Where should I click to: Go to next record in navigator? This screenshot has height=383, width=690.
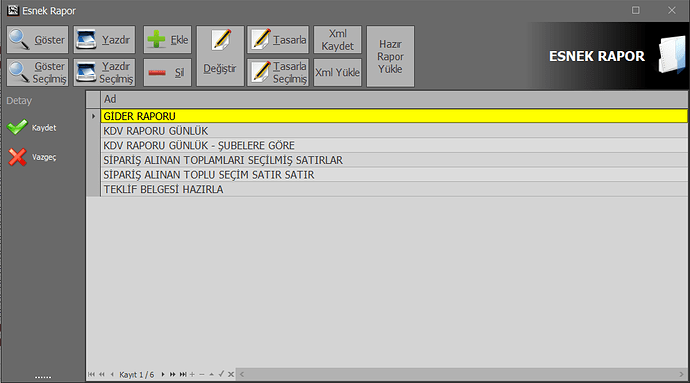(163, 375)
